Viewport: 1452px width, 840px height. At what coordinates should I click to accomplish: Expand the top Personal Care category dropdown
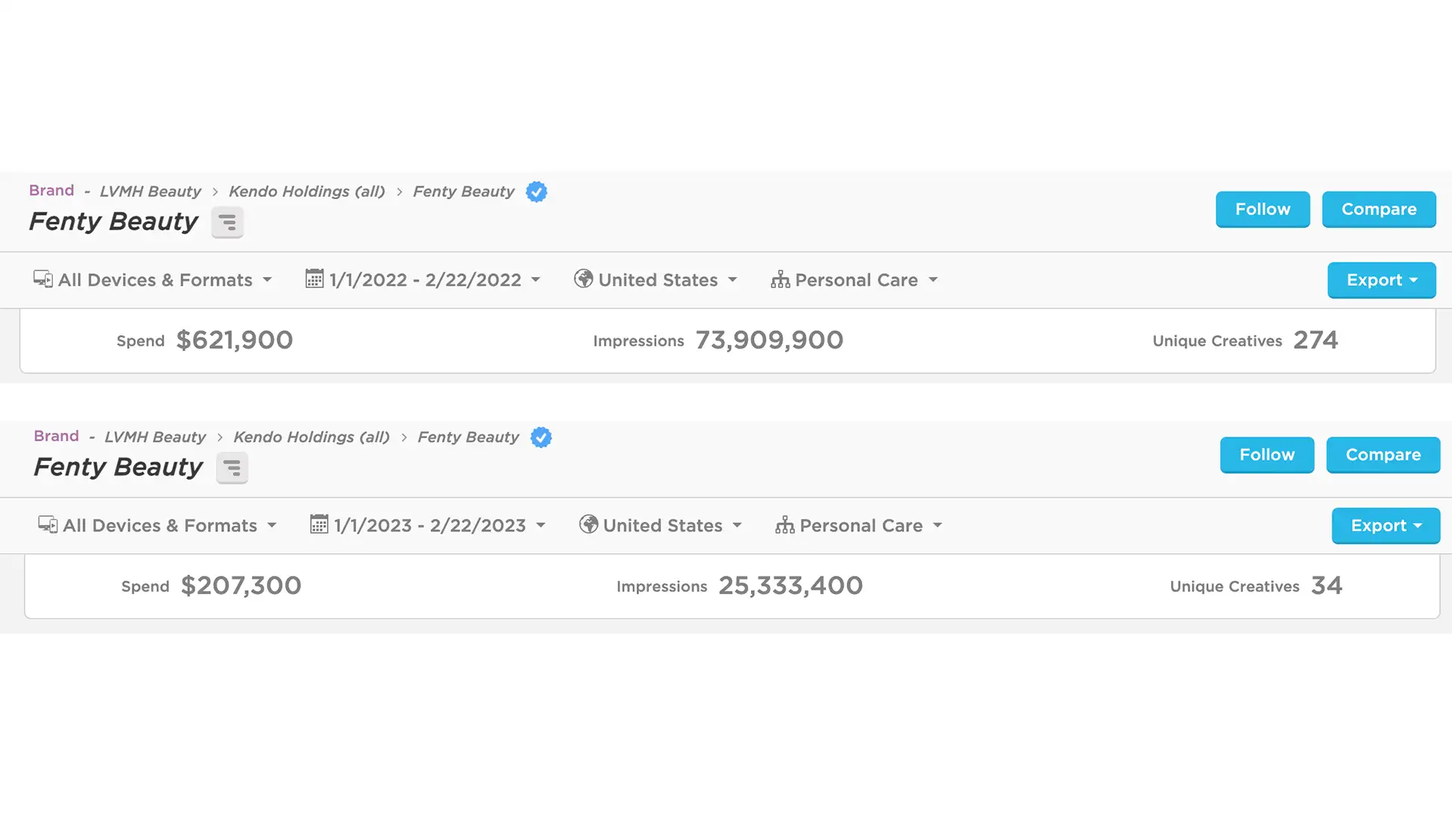coord(855,280)
